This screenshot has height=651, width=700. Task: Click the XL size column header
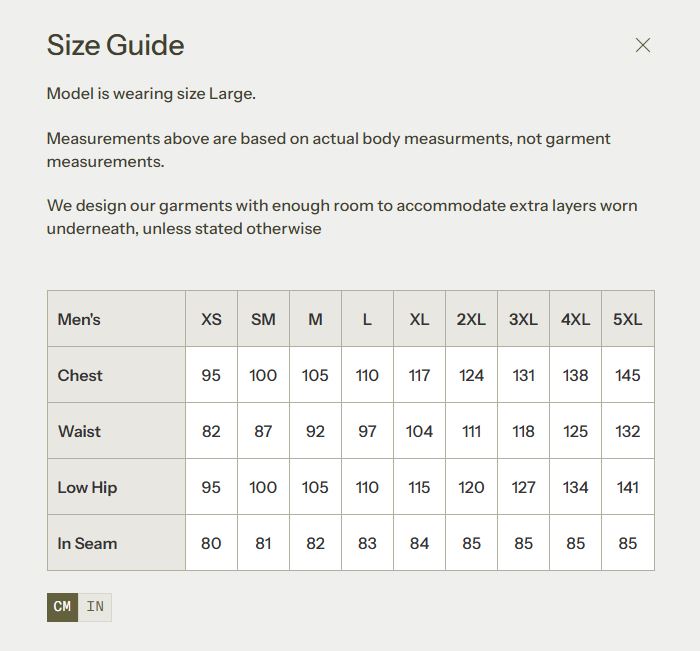coord(419,320)
